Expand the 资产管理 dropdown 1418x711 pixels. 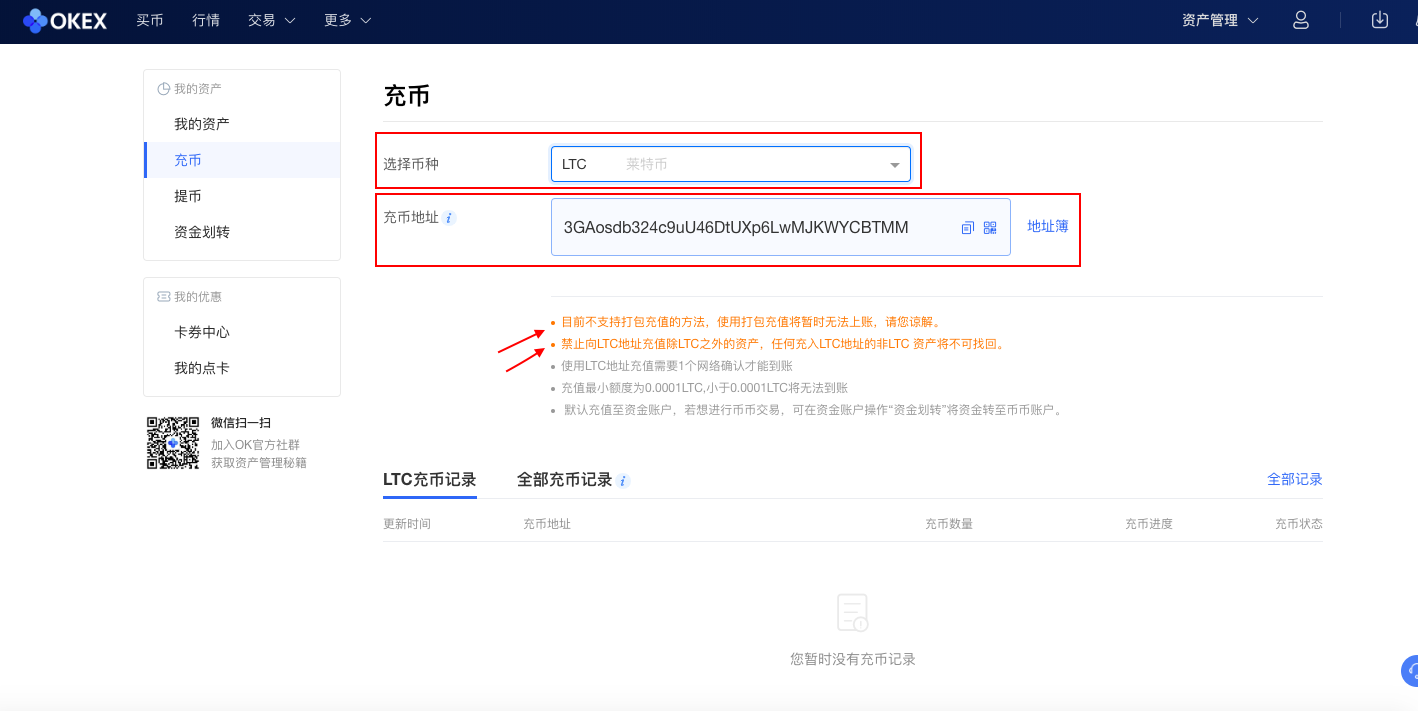click(x=1220, y=20)
